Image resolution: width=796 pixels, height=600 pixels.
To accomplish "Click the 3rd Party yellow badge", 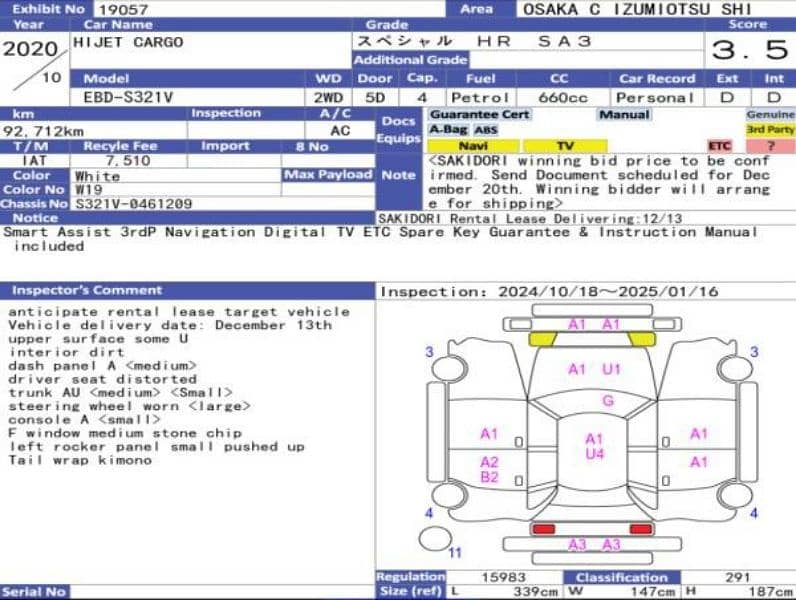I will (770, 130).
